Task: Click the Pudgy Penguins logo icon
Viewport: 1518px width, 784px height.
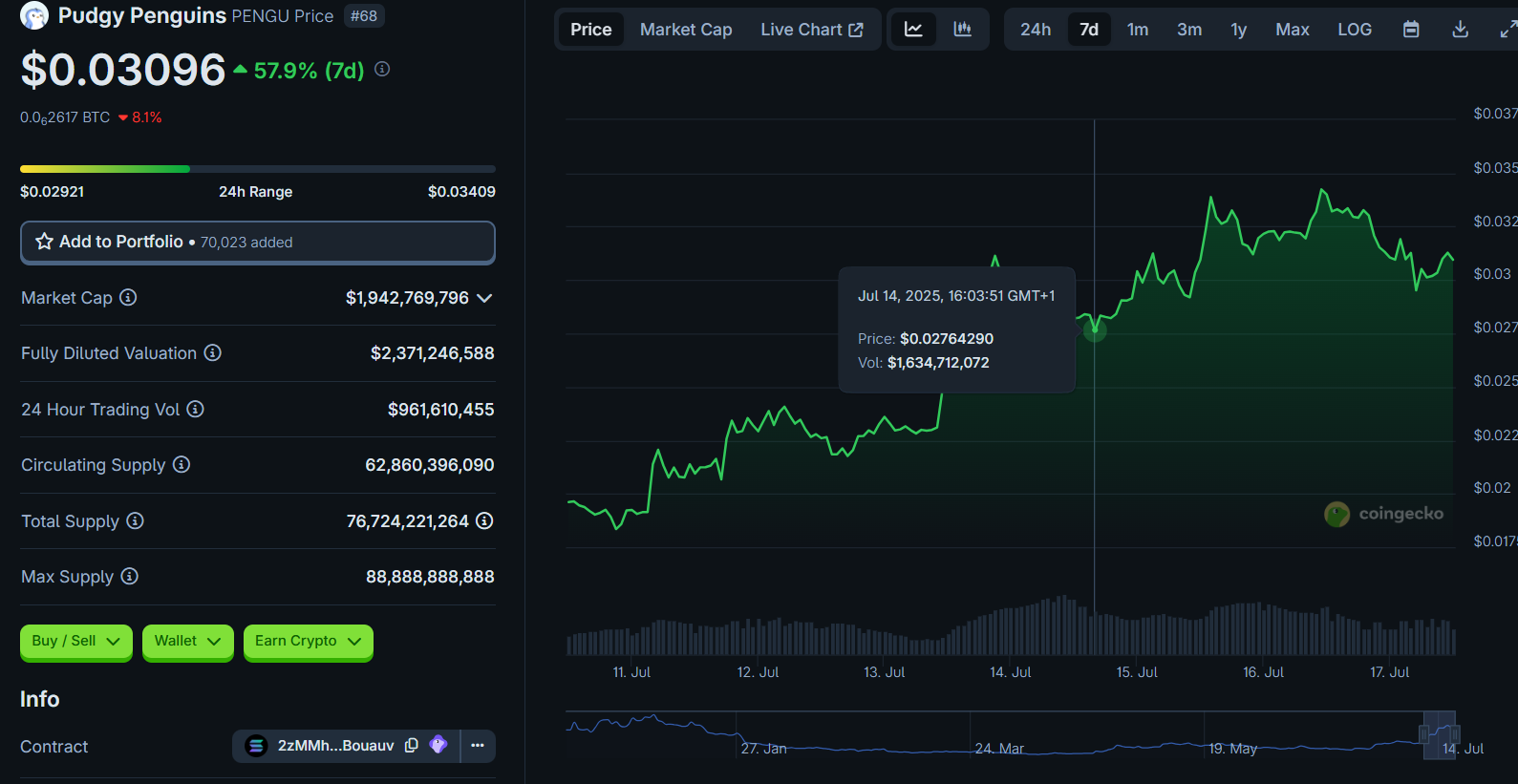Action: pyautogui.click(x=34, y=15)
